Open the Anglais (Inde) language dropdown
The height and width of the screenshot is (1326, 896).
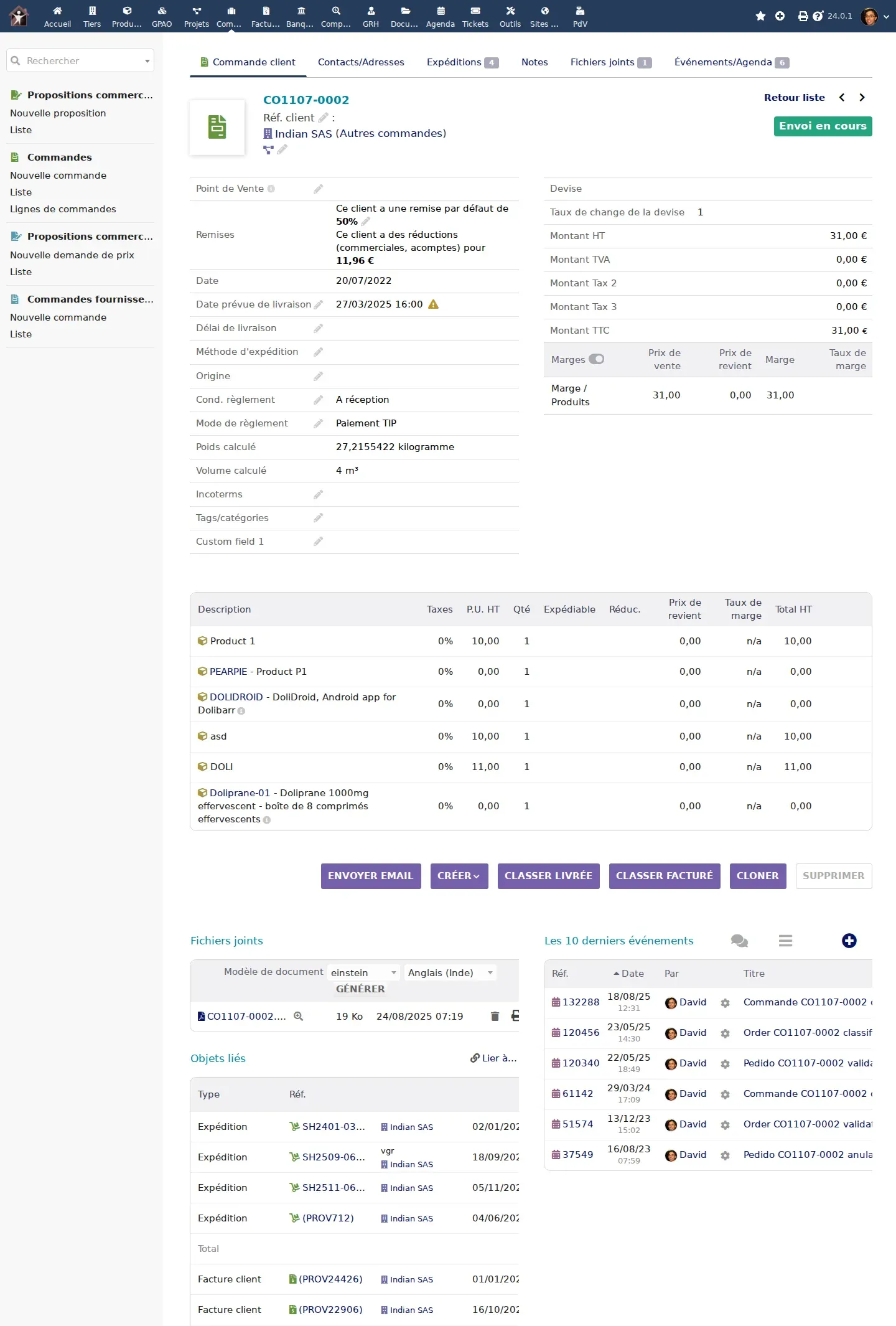(450, 972)
